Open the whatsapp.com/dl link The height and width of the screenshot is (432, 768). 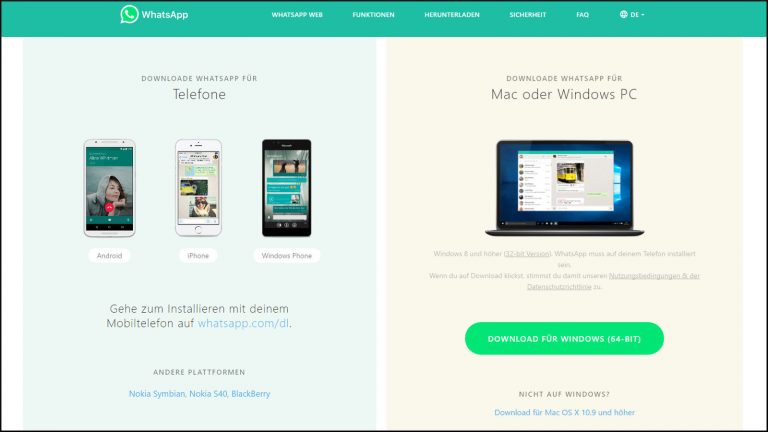[x=243, y=323]
